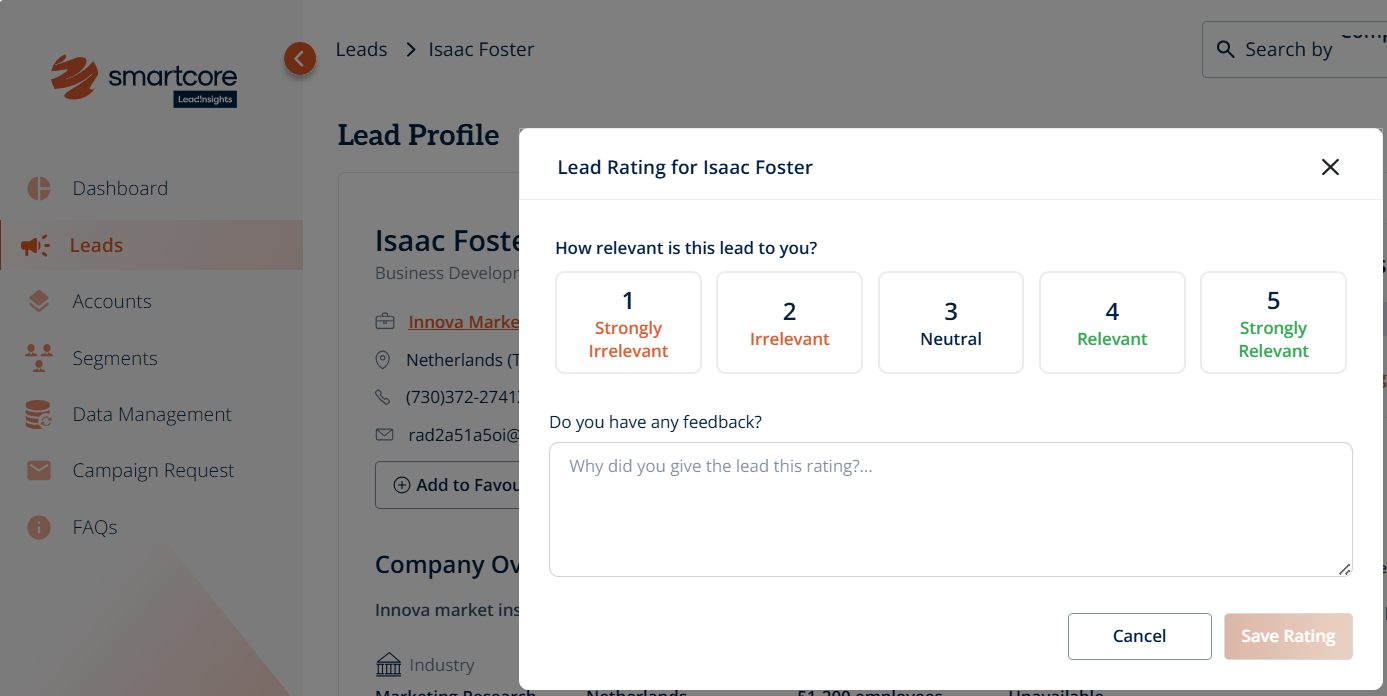
Task: Collapse the sidebar with the arrow button
Action: (x=299, y=59)
